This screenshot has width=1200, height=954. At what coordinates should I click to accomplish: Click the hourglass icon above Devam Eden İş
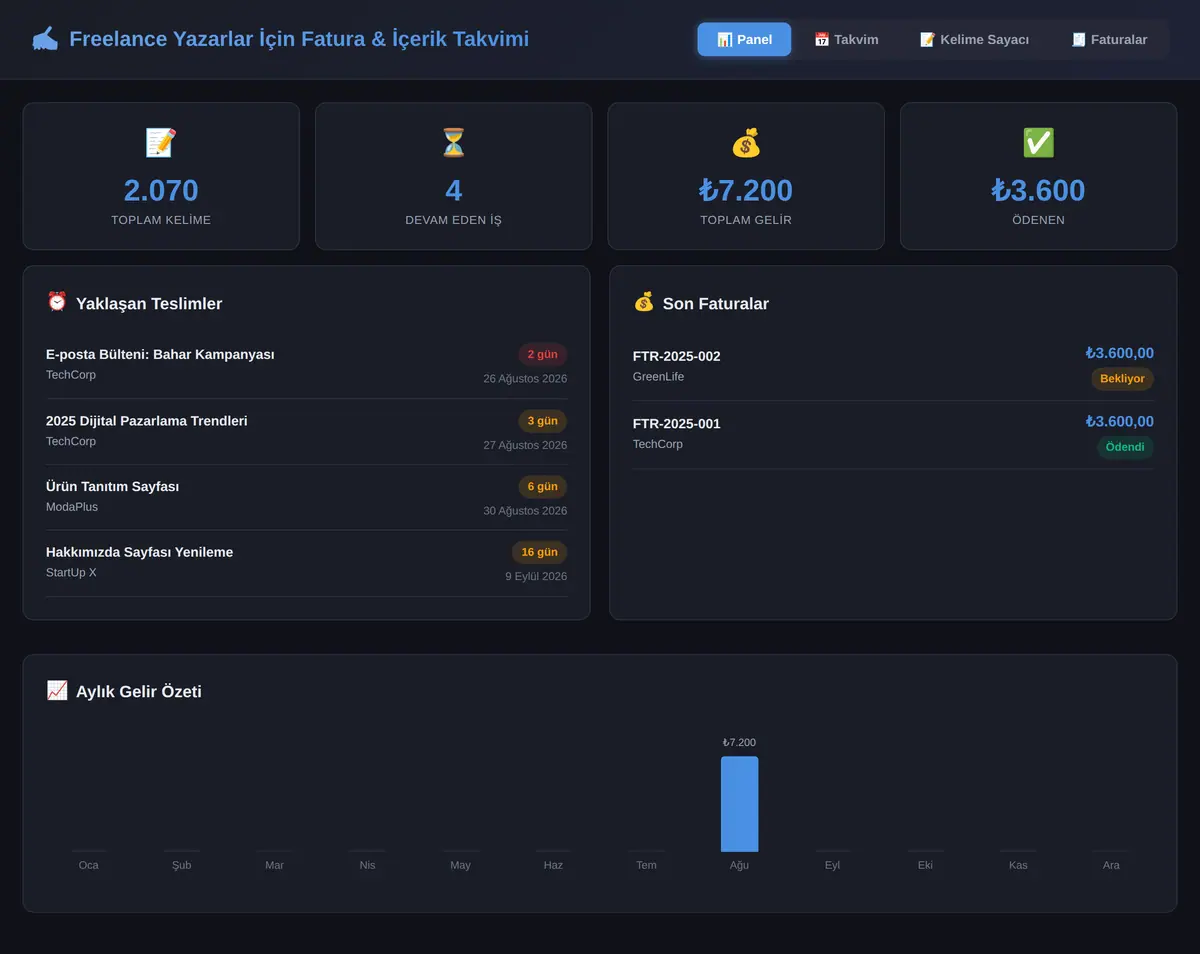coord(454,143)
